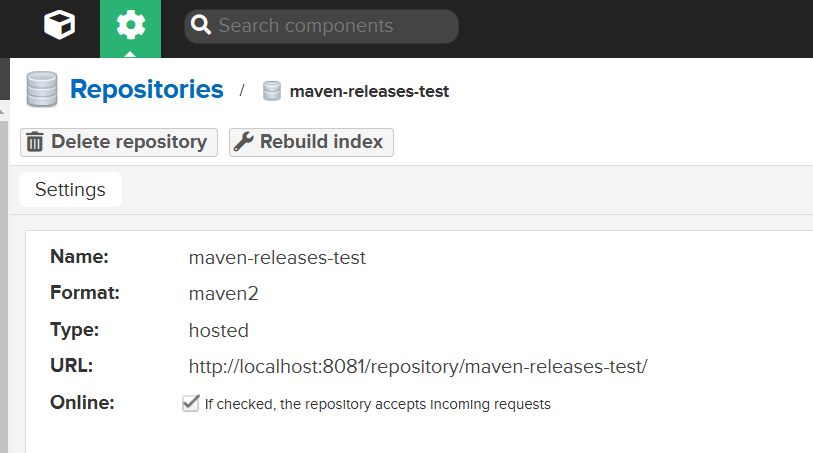Click the Delete repository button

coord(119,142)
